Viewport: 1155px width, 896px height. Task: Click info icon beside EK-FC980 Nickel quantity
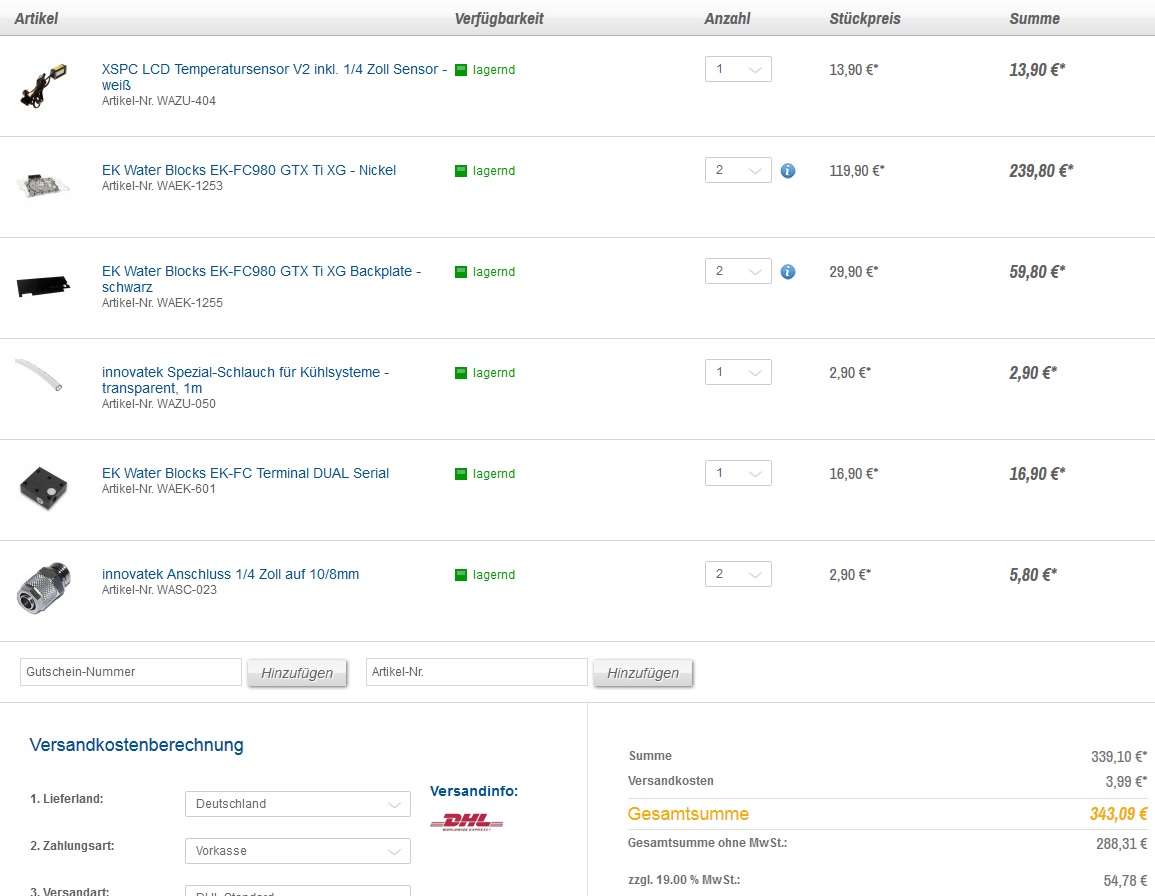coord(787,171)
